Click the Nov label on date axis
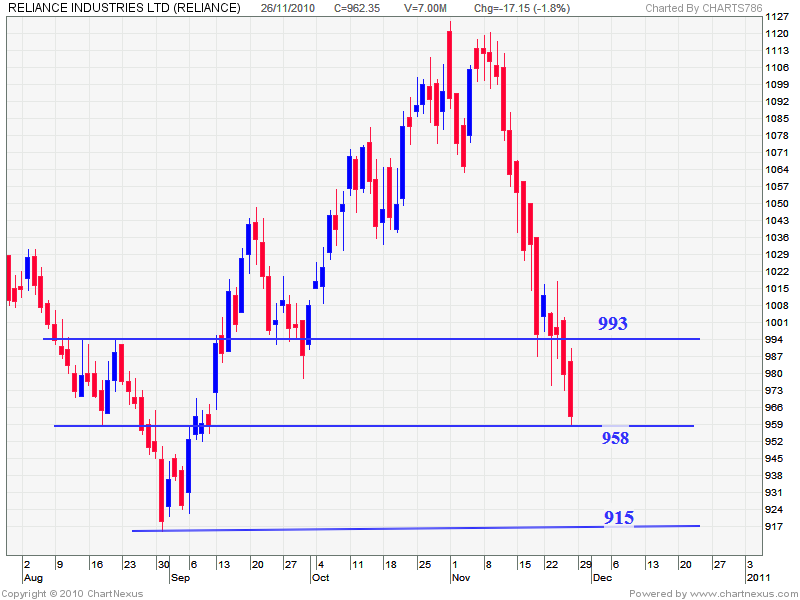800x600 pixels. point(461,577)
